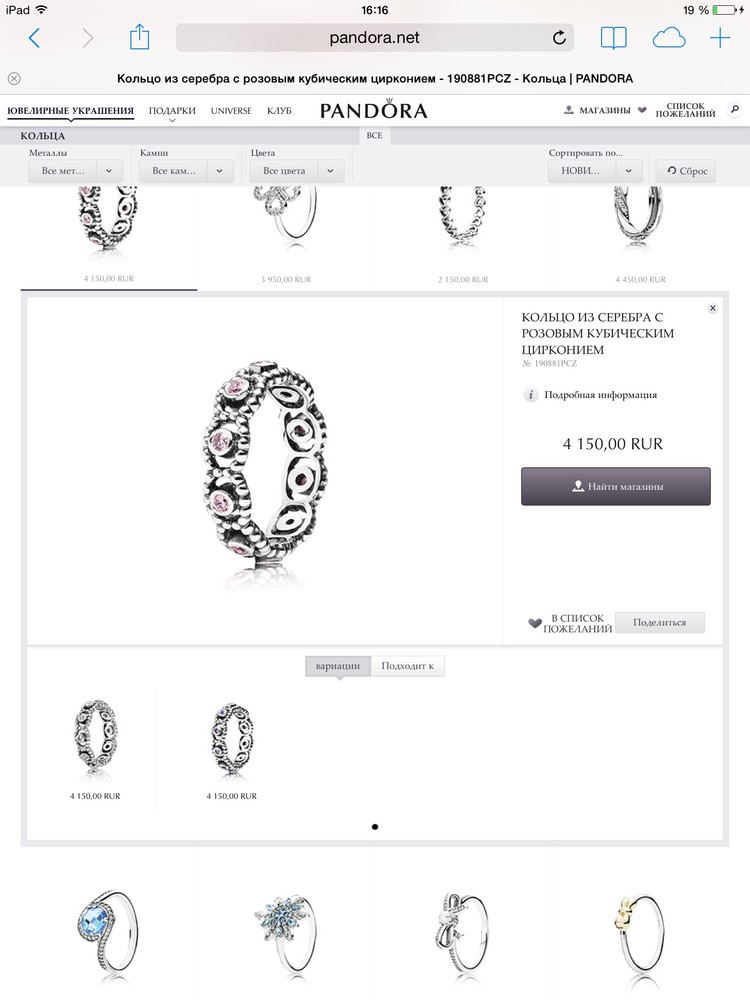Open the ПОДАРКИ menu
Screen dimensions: 750x1000
(x=172, y=111)
